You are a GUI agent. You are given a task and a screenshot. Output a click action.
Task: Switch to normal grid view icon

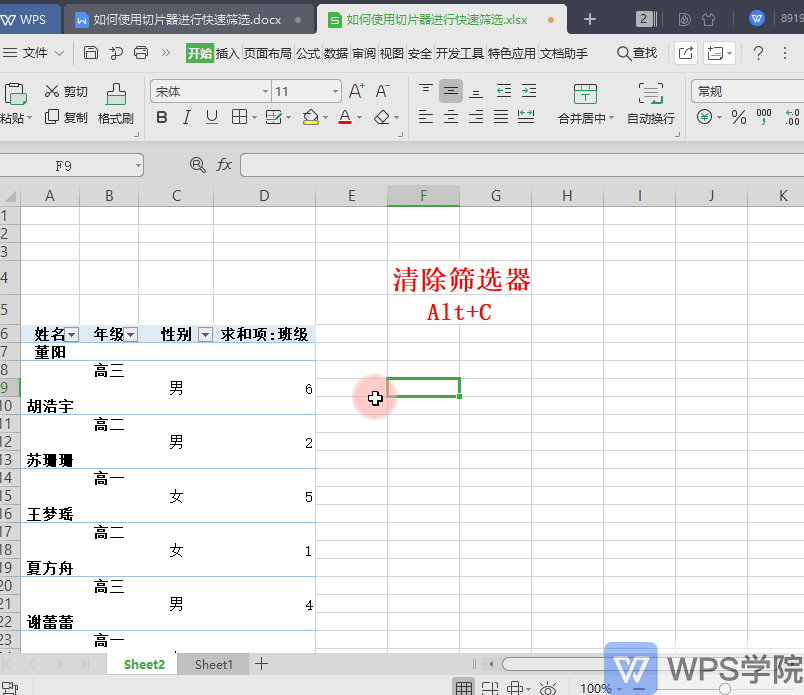464,687
